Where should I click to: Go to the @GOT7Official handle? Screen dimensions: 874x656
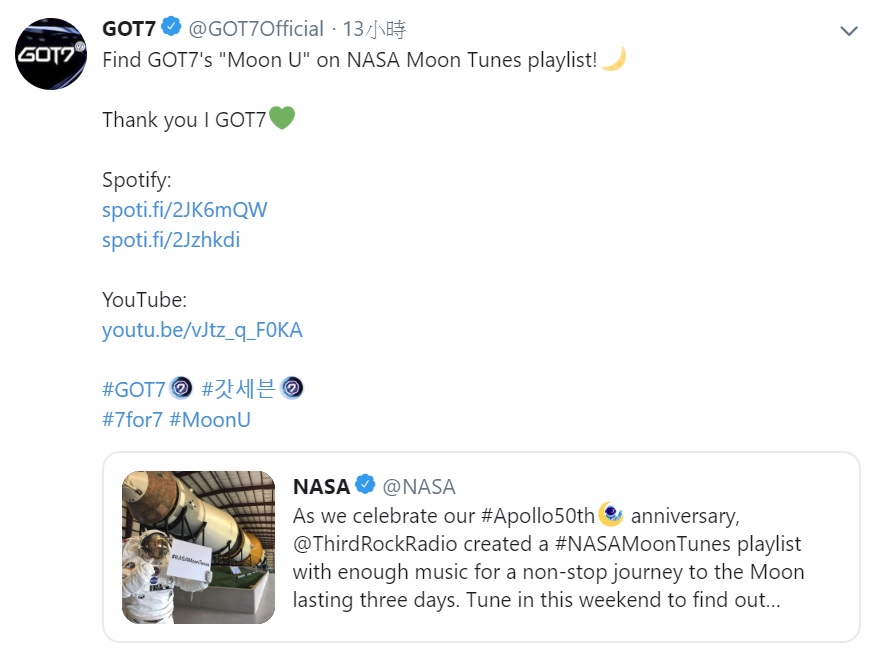pyautogui.click(x=256, y=29)
